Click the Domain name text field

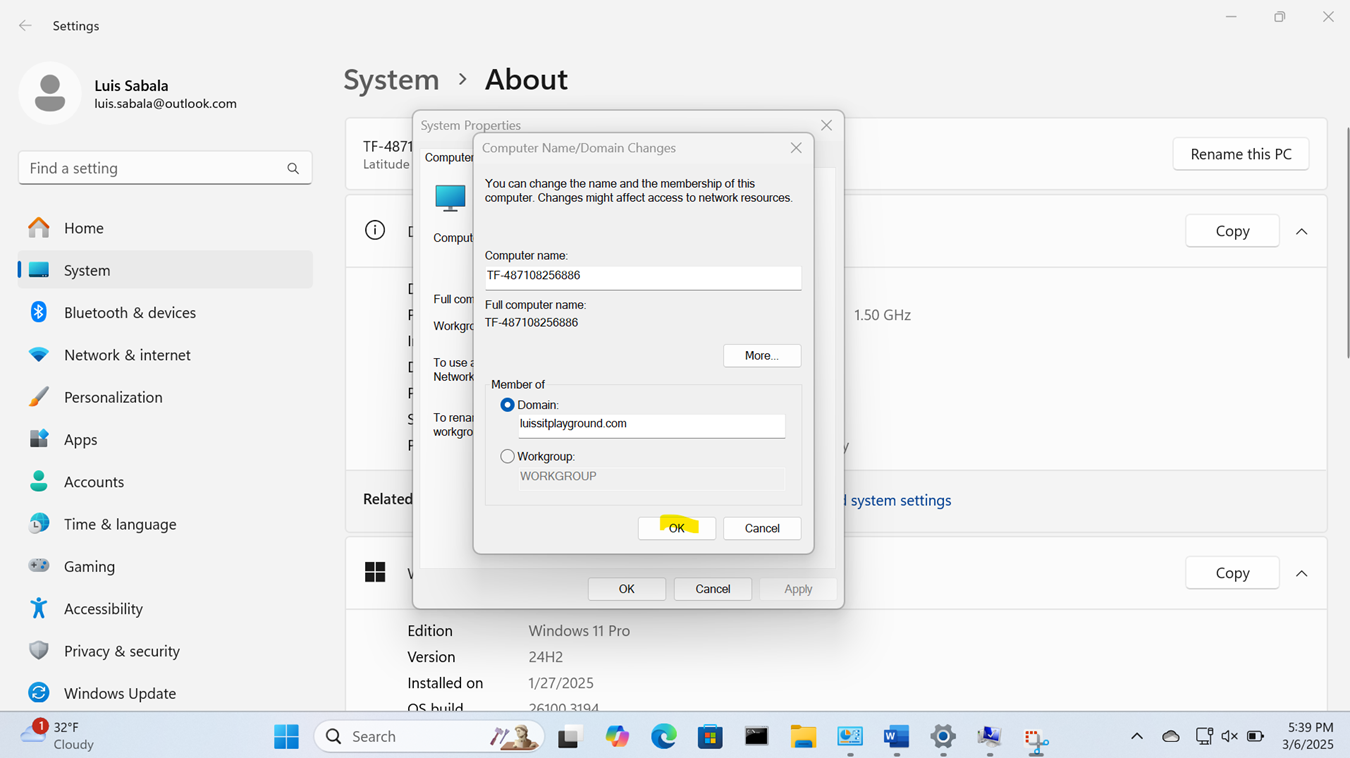(651, 425)
